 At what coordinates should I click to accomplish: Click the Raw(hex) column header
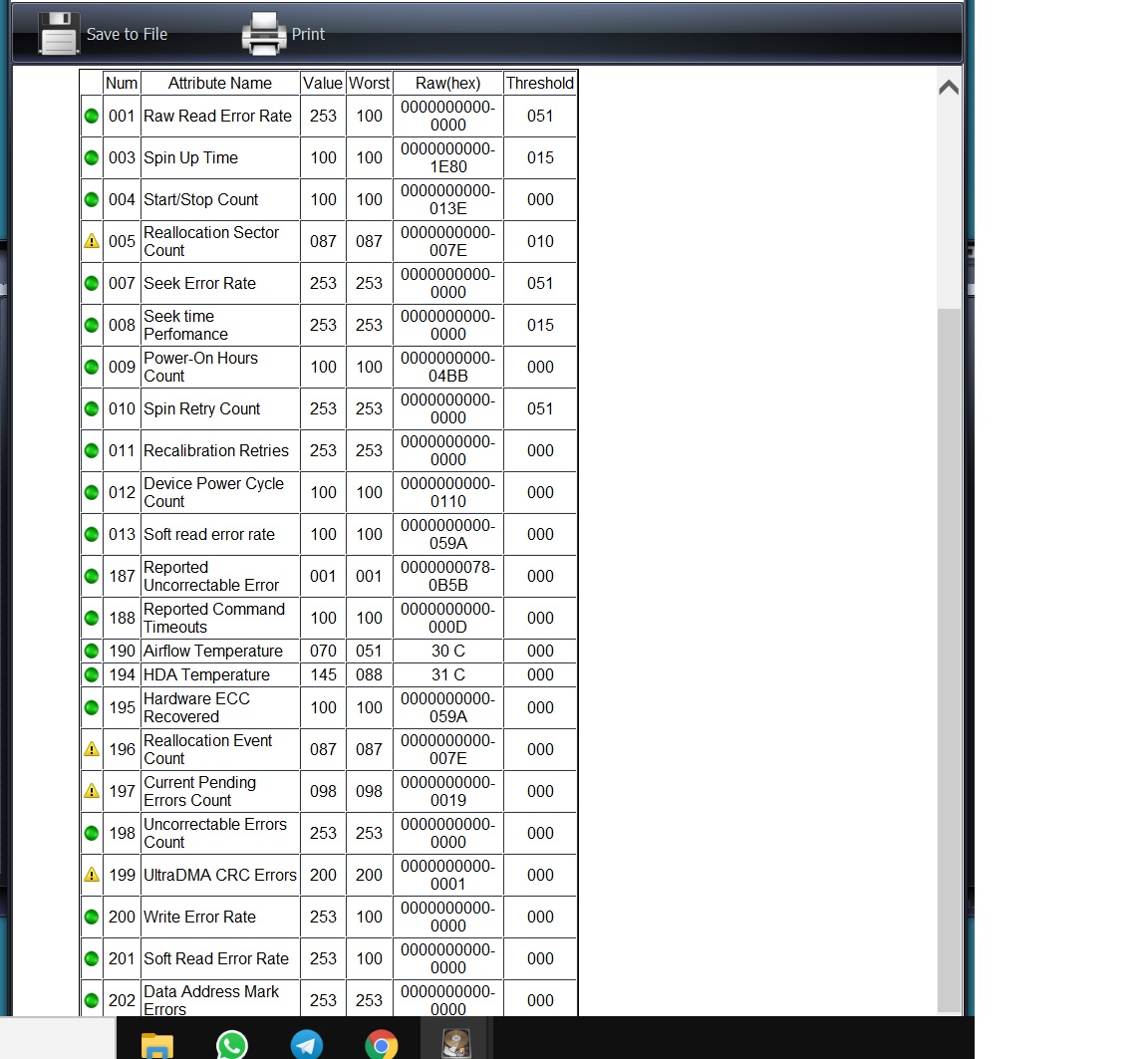448,83
